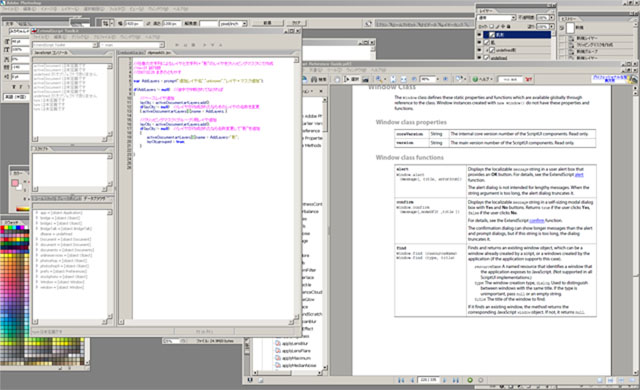This screenshot has height=390, width=640.
Task: Pick the red swatch in top row of Swatches
Action: click(x=3, y=228)
